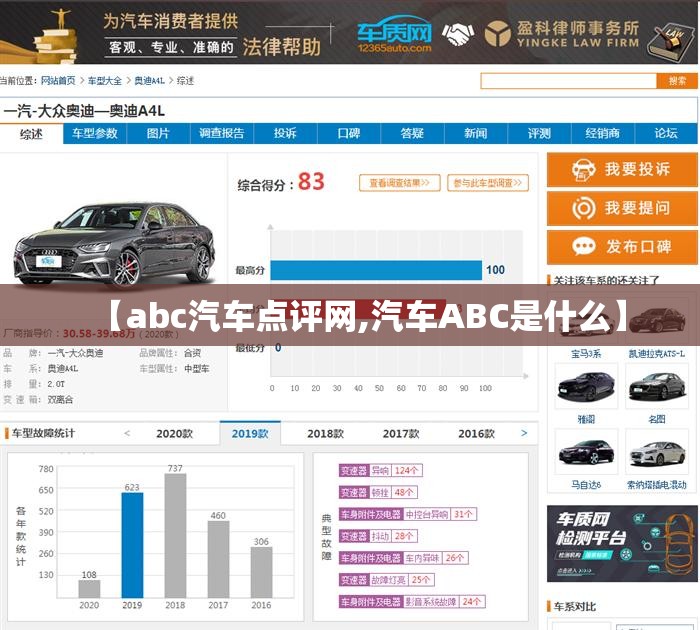Click the 变速器 抖动 28个 fault tag

click(378, 536)
